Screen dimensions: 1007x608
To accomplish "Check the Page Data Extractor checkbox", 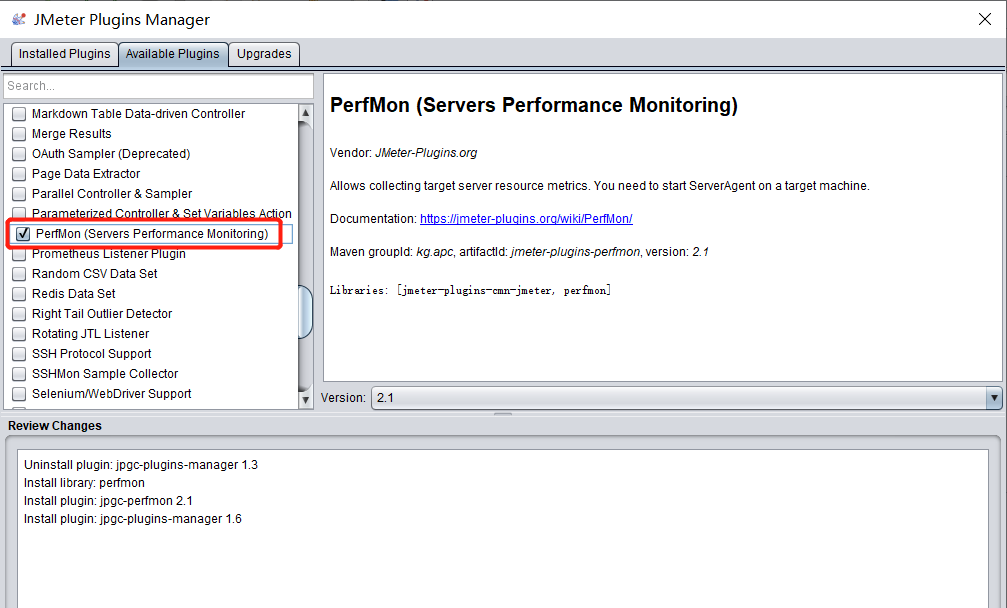I will click(19, 174).
